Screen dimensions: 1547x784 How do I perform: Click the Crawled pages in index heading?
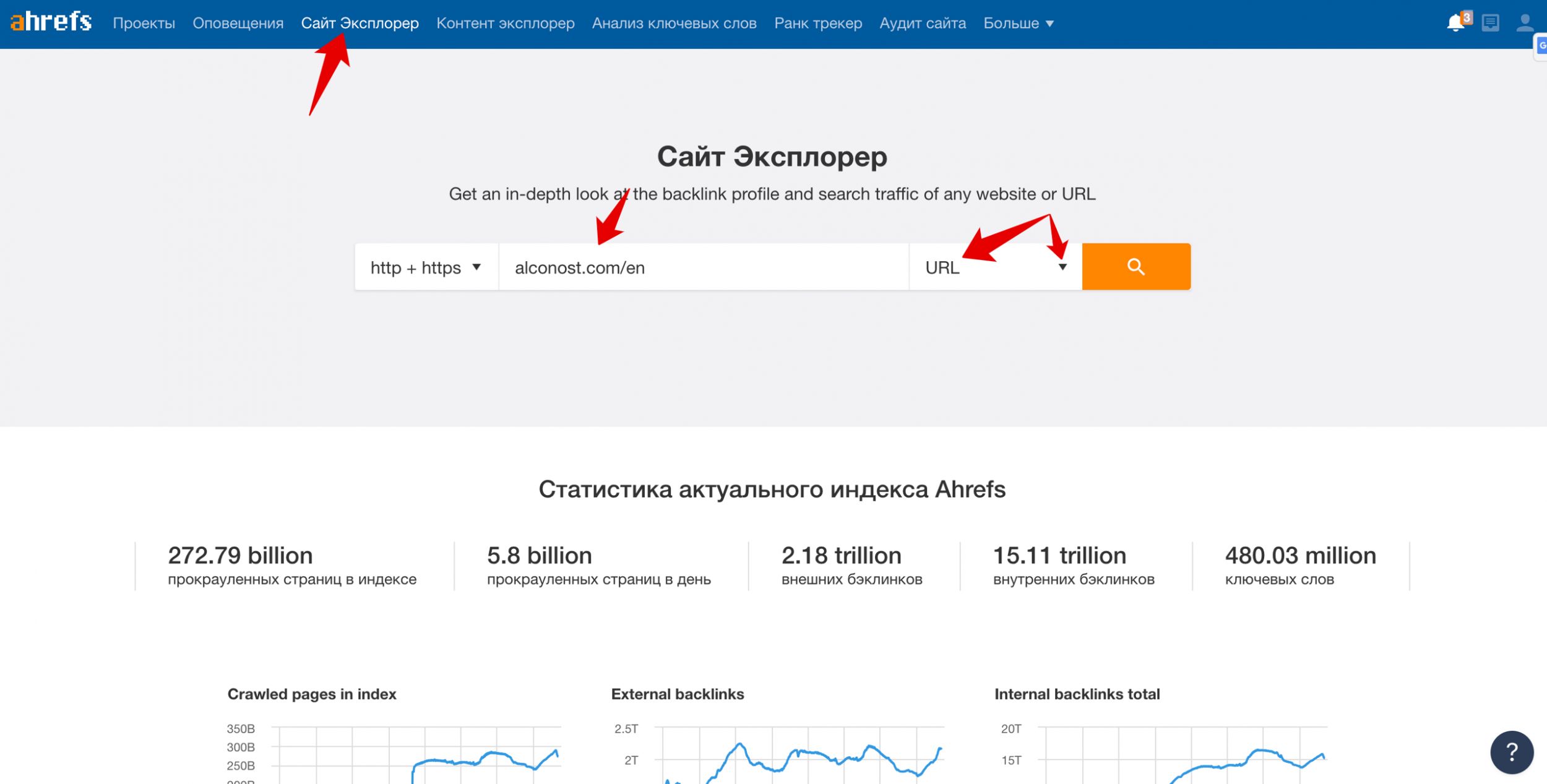(x=312, y=694)
